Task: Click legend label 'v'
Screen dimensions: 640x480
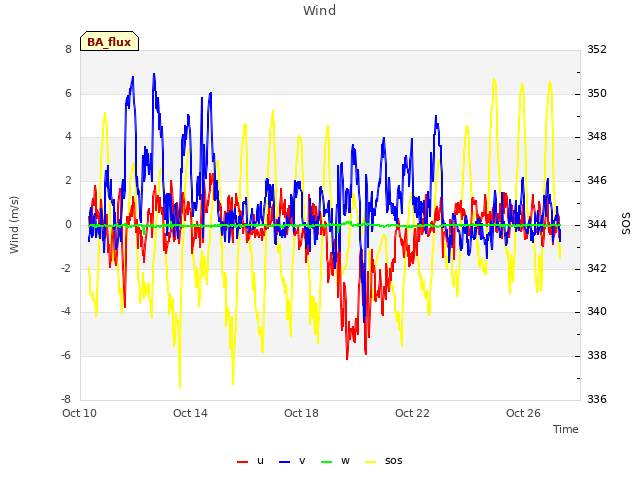Action: [302, 461]
